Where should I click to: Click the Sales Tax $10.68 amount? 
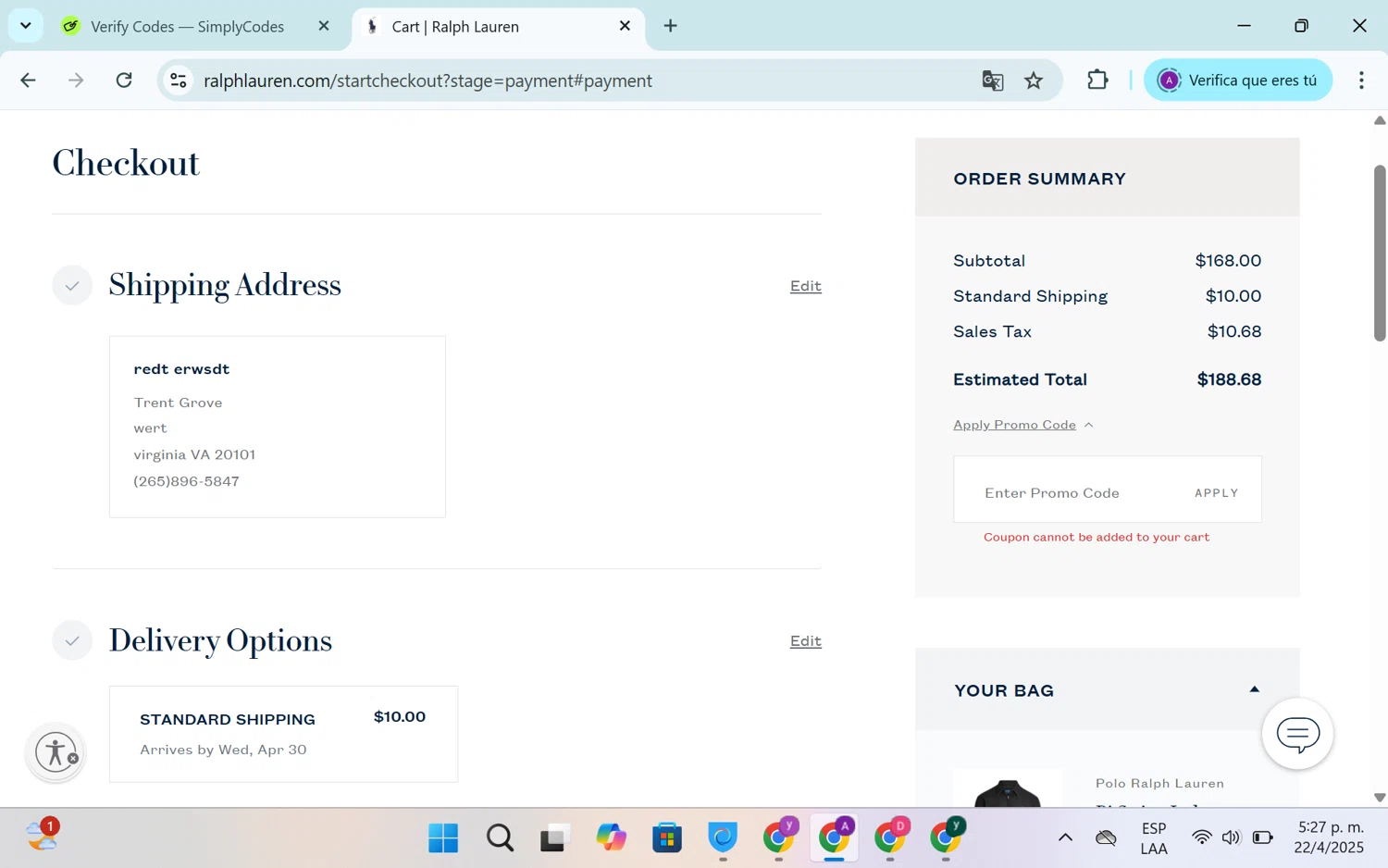[x=1233, y=331]
